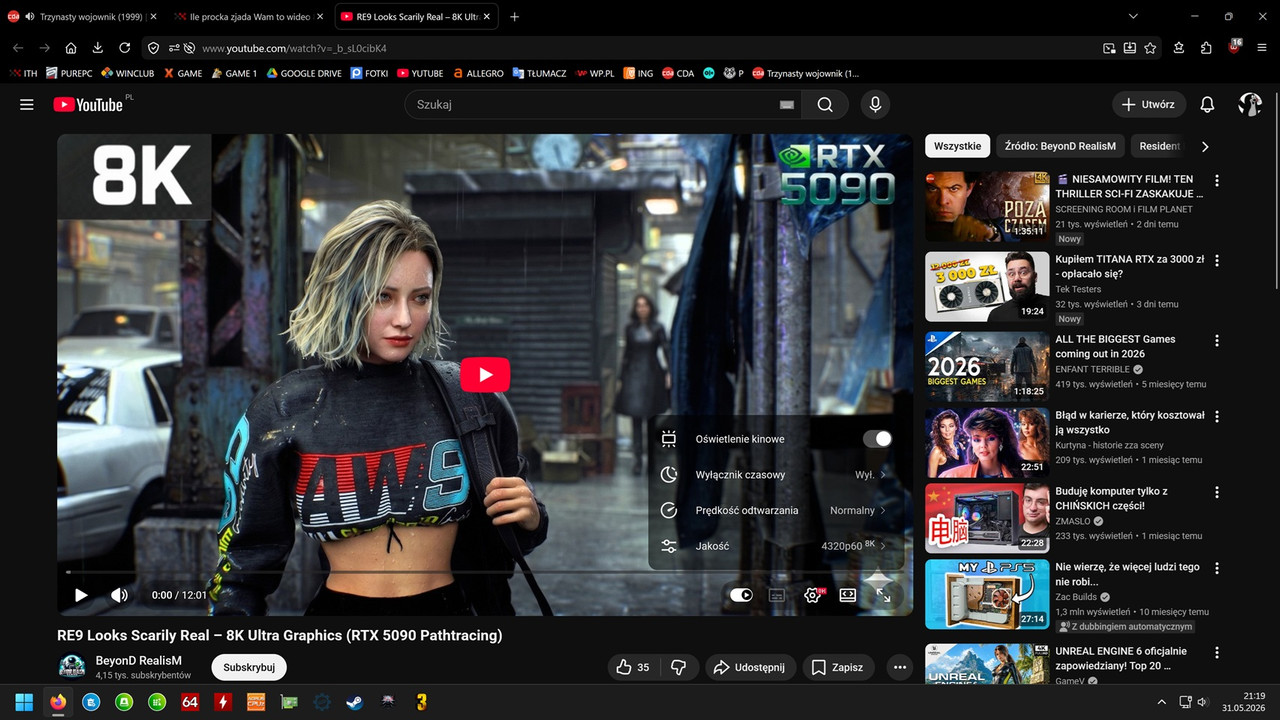Enter fullscreen mode in player
The height and width of the screenshot is (720, 1280).
point(884,595)
